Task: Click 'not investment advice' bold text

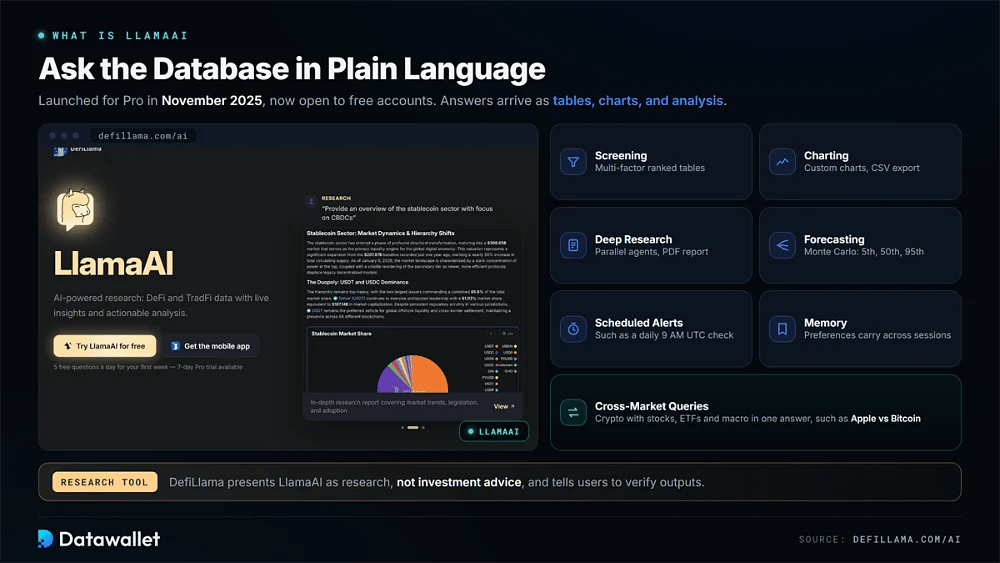Action: (459, 483)
